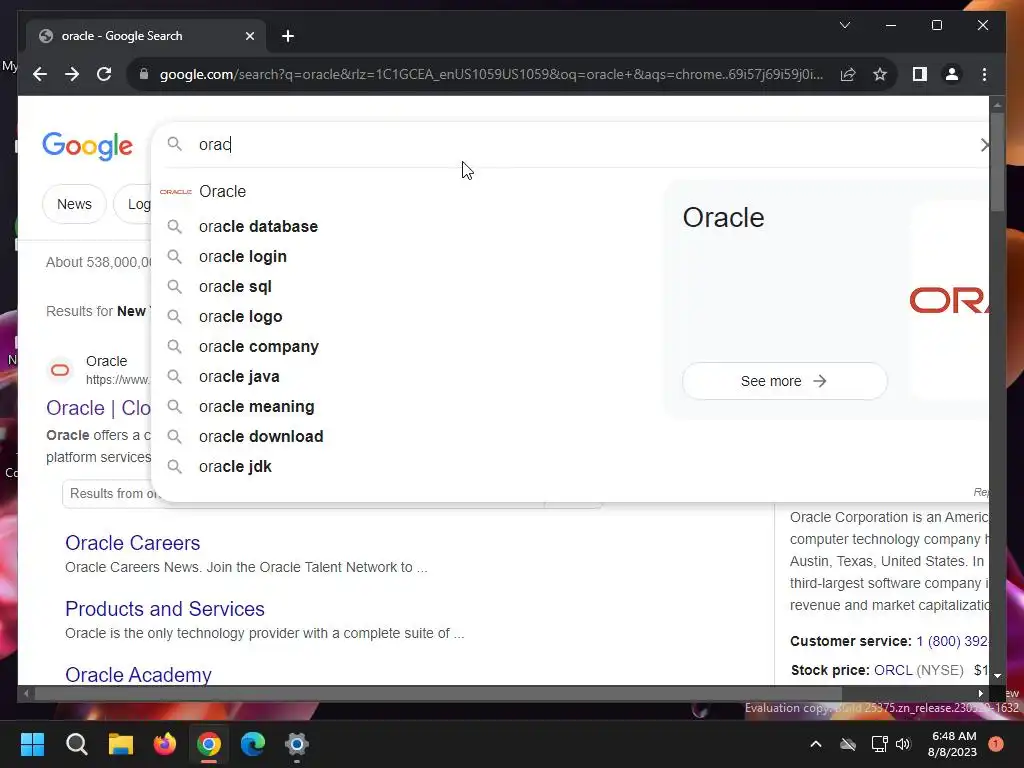Image resolution: width=1024 pixels, height=768 pixels.
Task: Select the News filter chip
Action: [74, 204]
